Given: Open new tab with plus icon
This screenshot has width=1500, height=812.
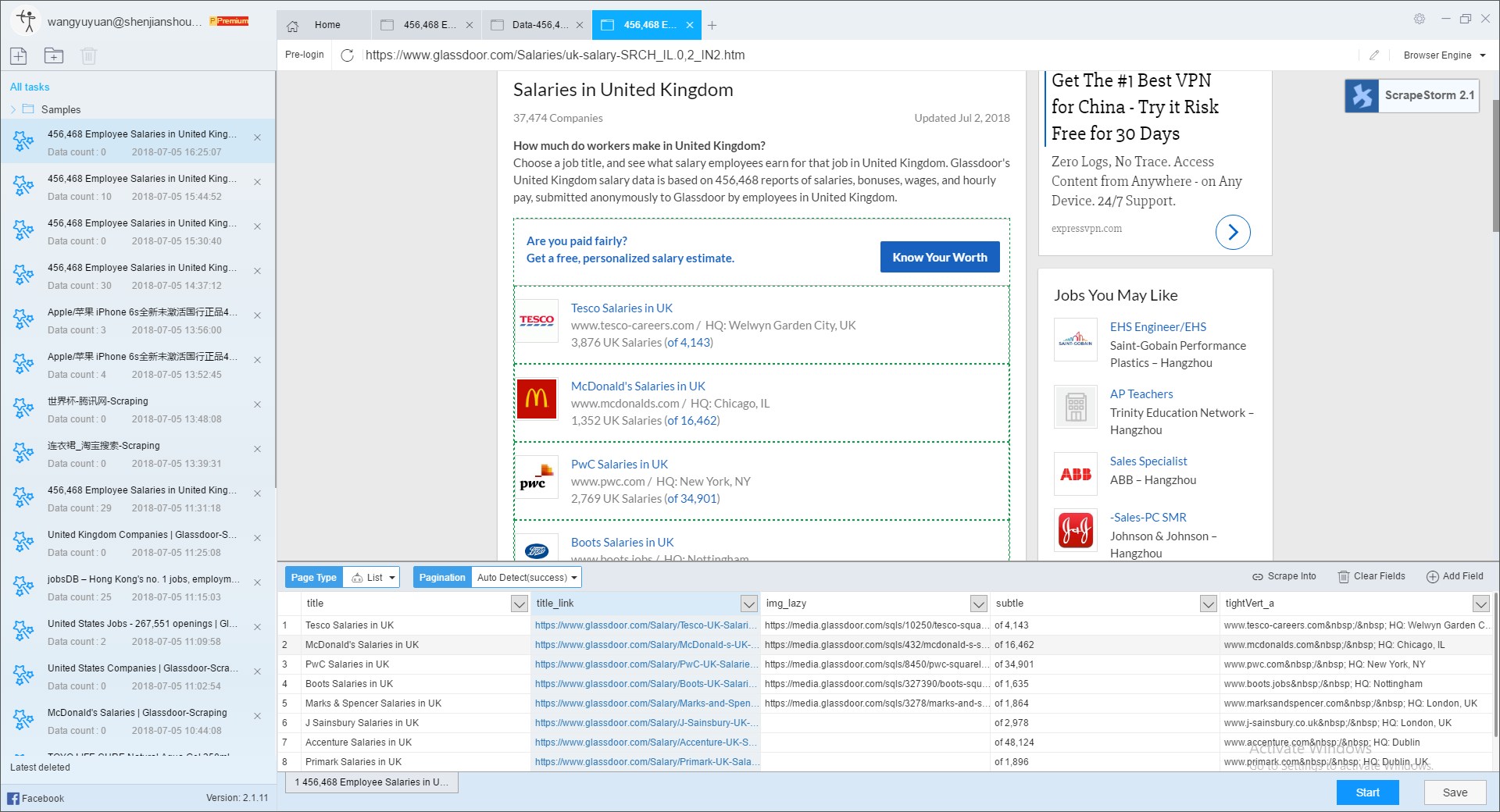Looking at the screenshot, I should point(712,25).
